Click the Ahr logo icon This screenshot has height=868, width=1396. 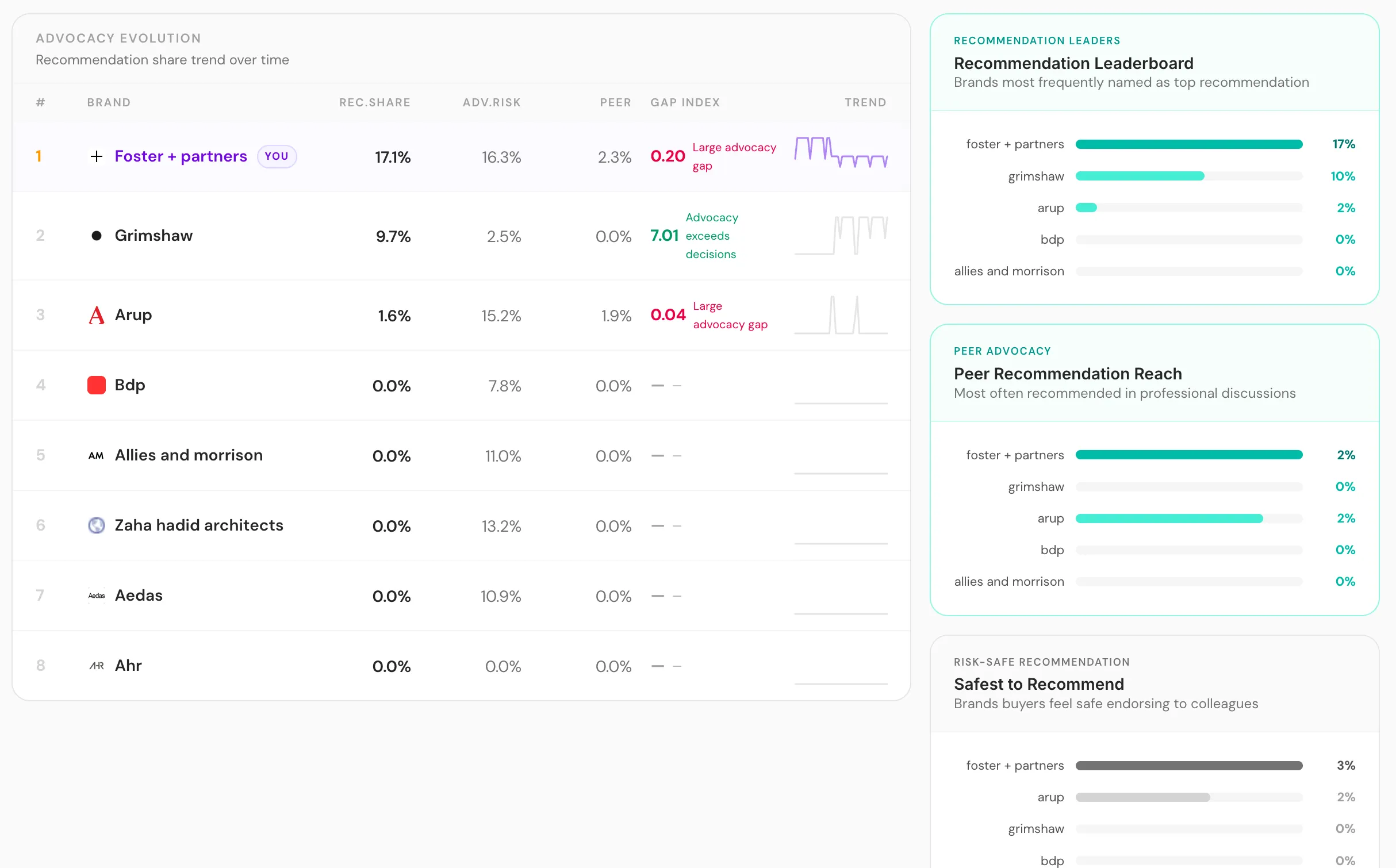[97, 666]
